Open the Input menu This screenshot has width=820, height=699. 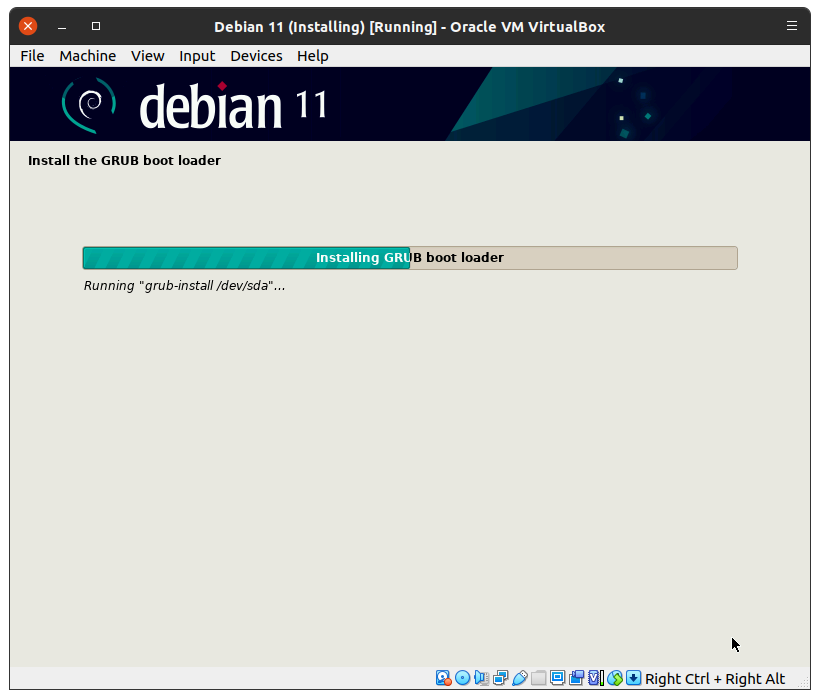[197, 56]
